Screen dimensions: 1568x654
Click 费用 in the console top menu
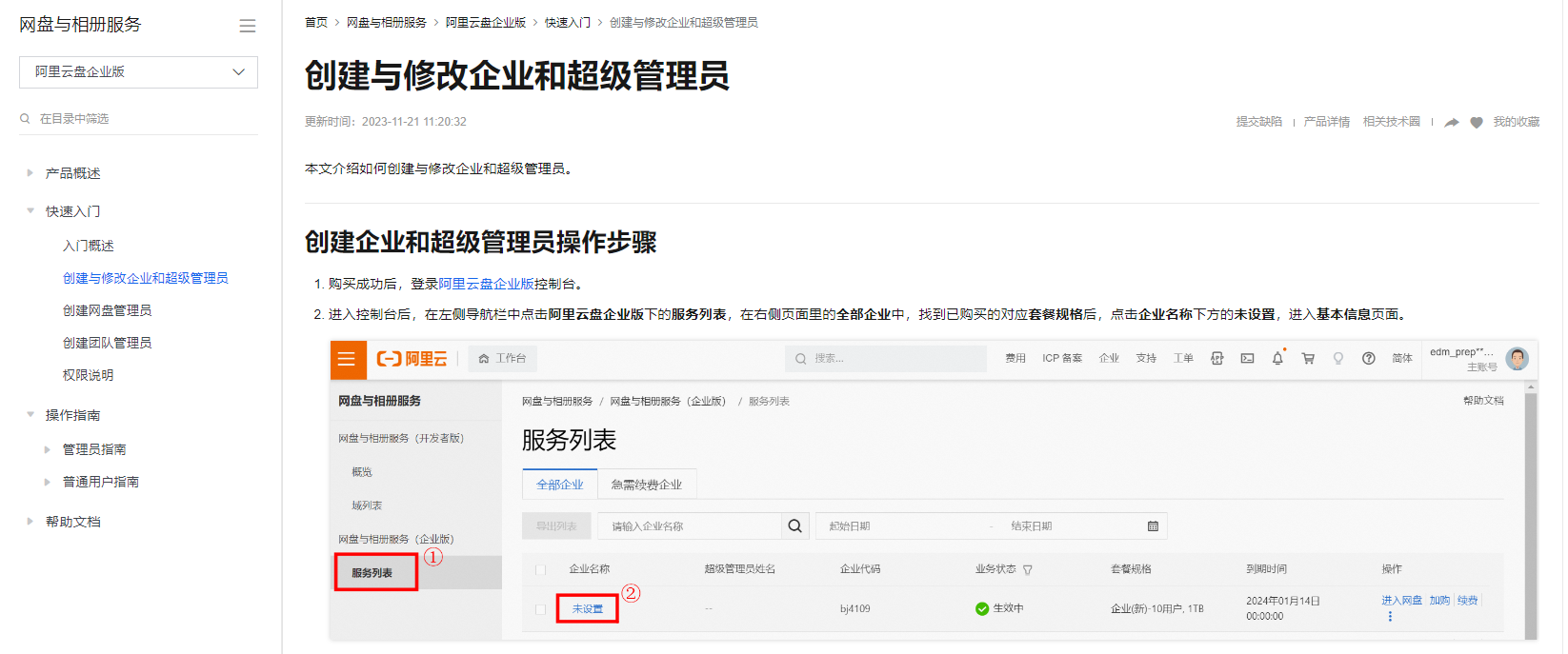(x=1015, y=359)
